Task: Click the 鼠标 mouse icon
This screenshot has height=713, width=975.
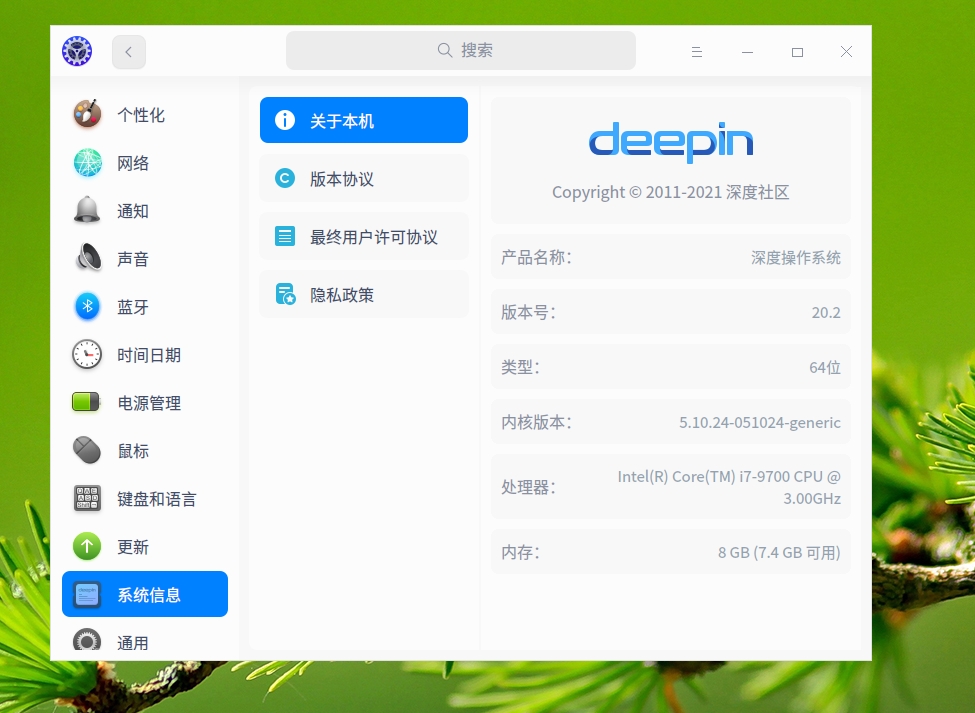Action: click(x=87, y=450)
